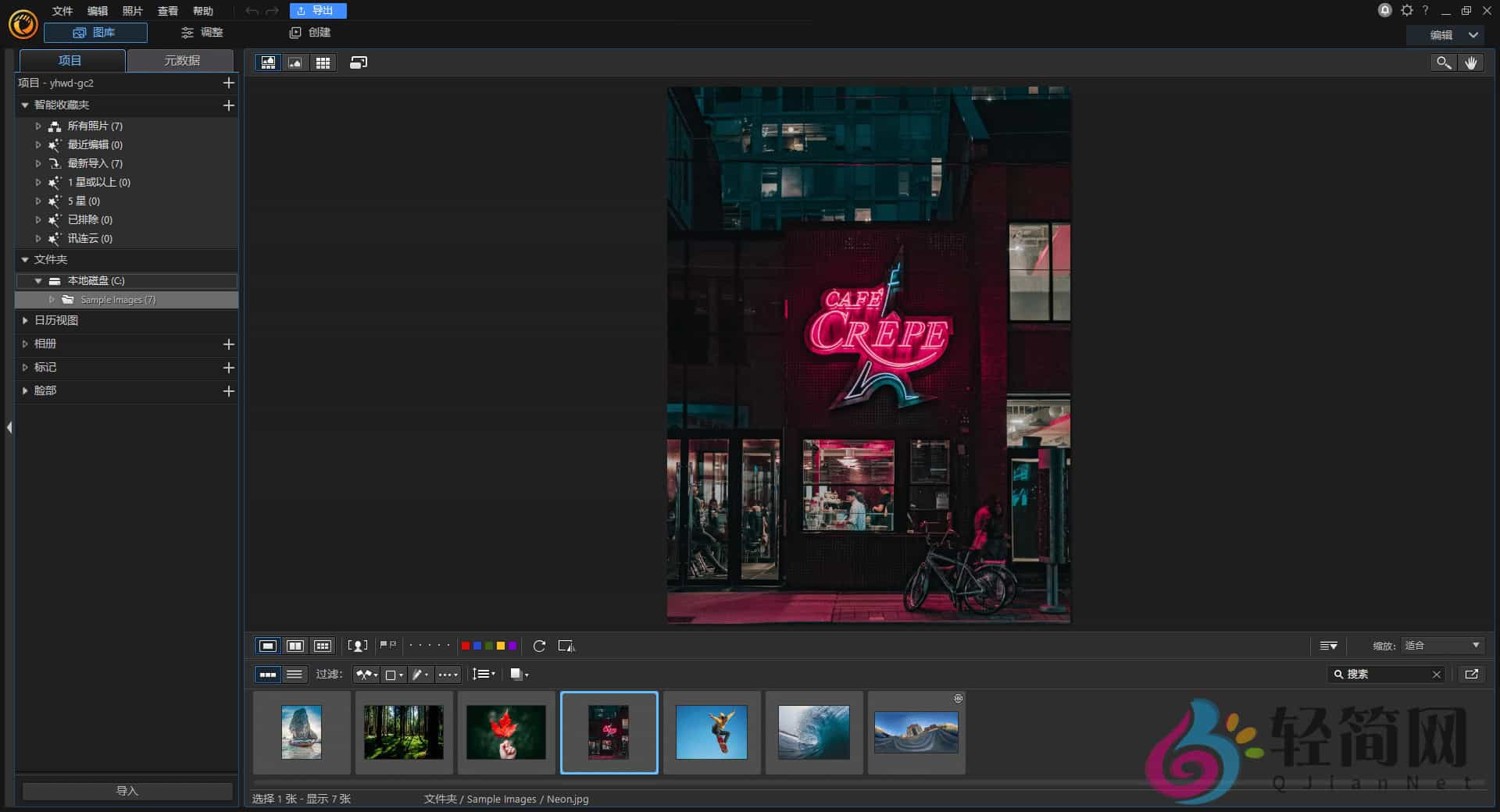Switch to the 元数据 tab

(181, 60)
